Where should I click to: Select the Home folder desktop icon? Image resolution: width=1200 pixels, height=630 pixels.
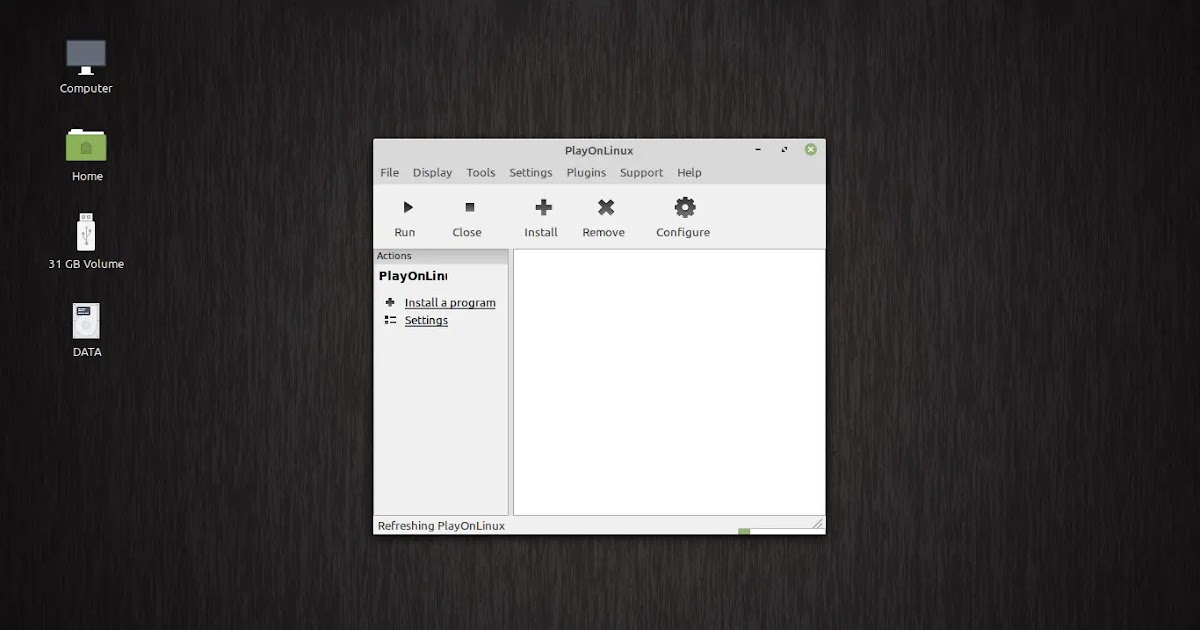point(86,145)
